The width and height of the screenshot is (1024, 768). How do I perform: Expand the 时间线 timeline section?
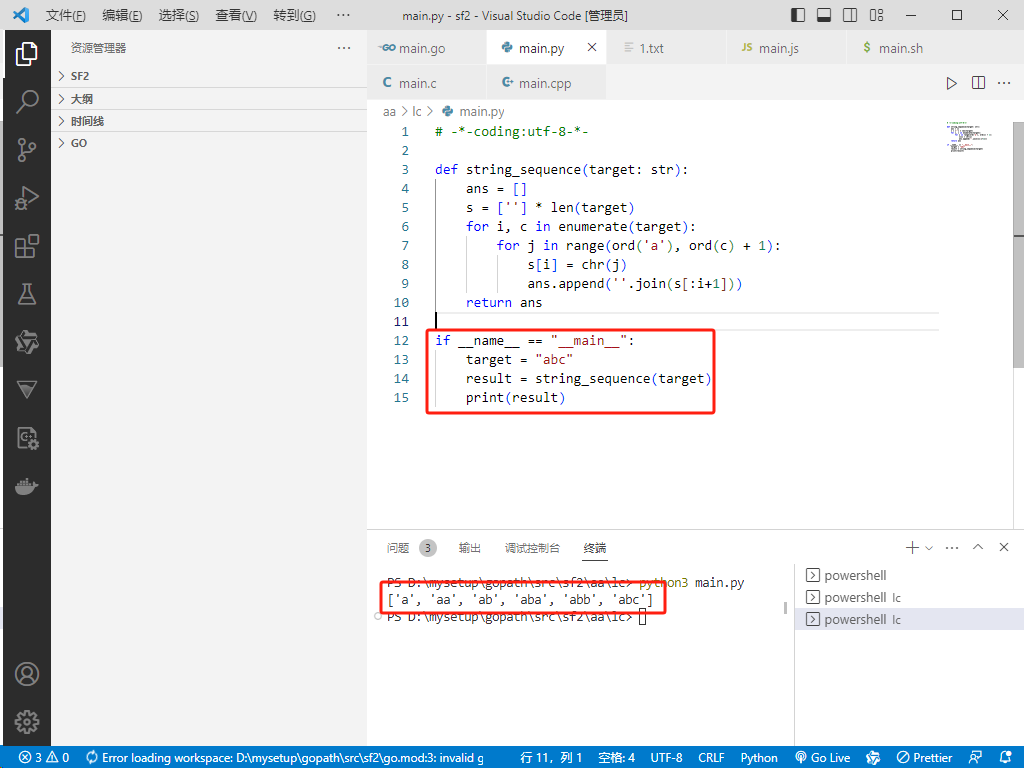[x=209, y=121]
